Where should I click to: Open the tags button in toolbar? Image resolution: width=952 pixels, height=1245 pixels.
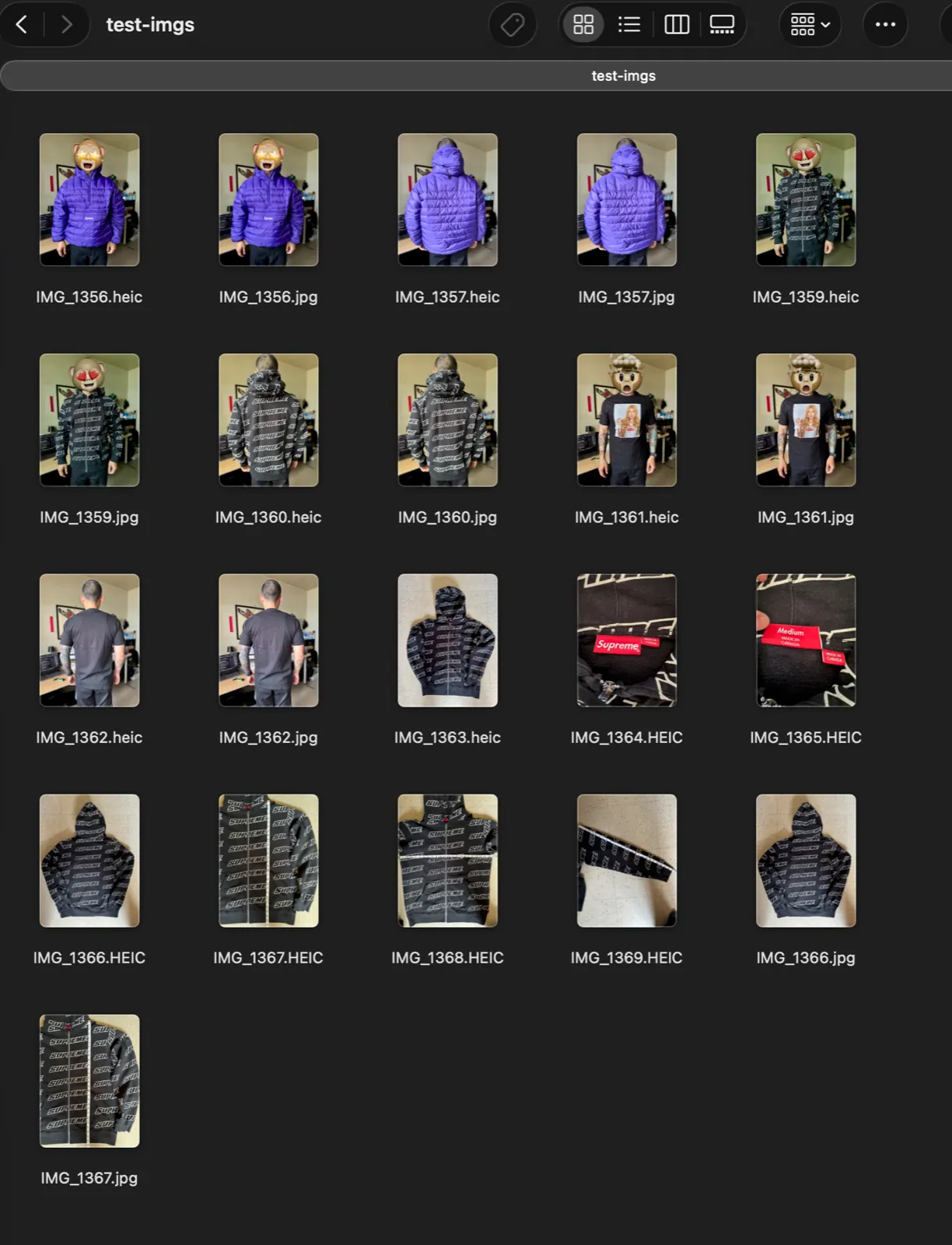[x=513, y=25]
